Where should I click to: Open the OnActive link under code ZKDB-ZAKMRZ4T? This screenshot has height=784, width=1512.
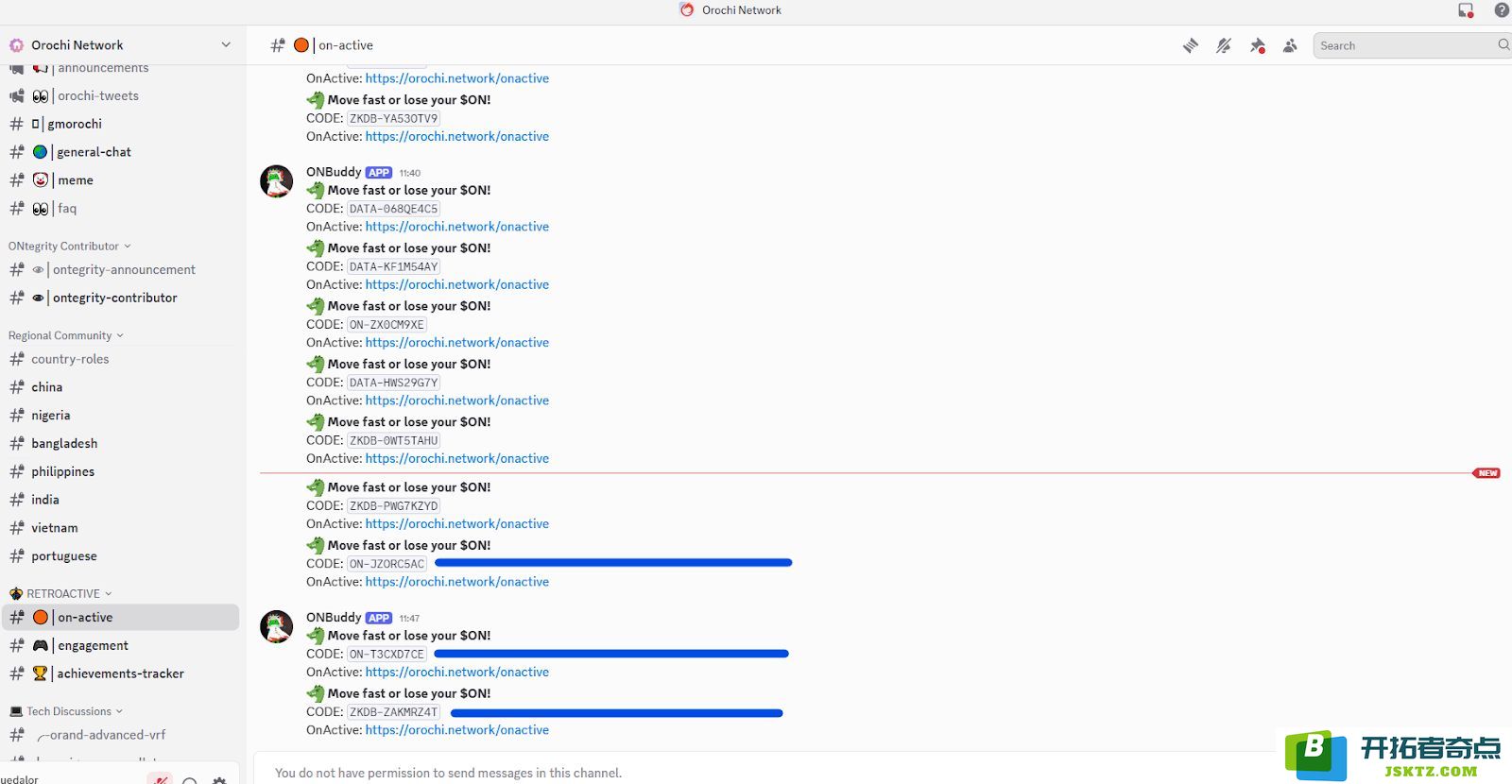[457, 730]
